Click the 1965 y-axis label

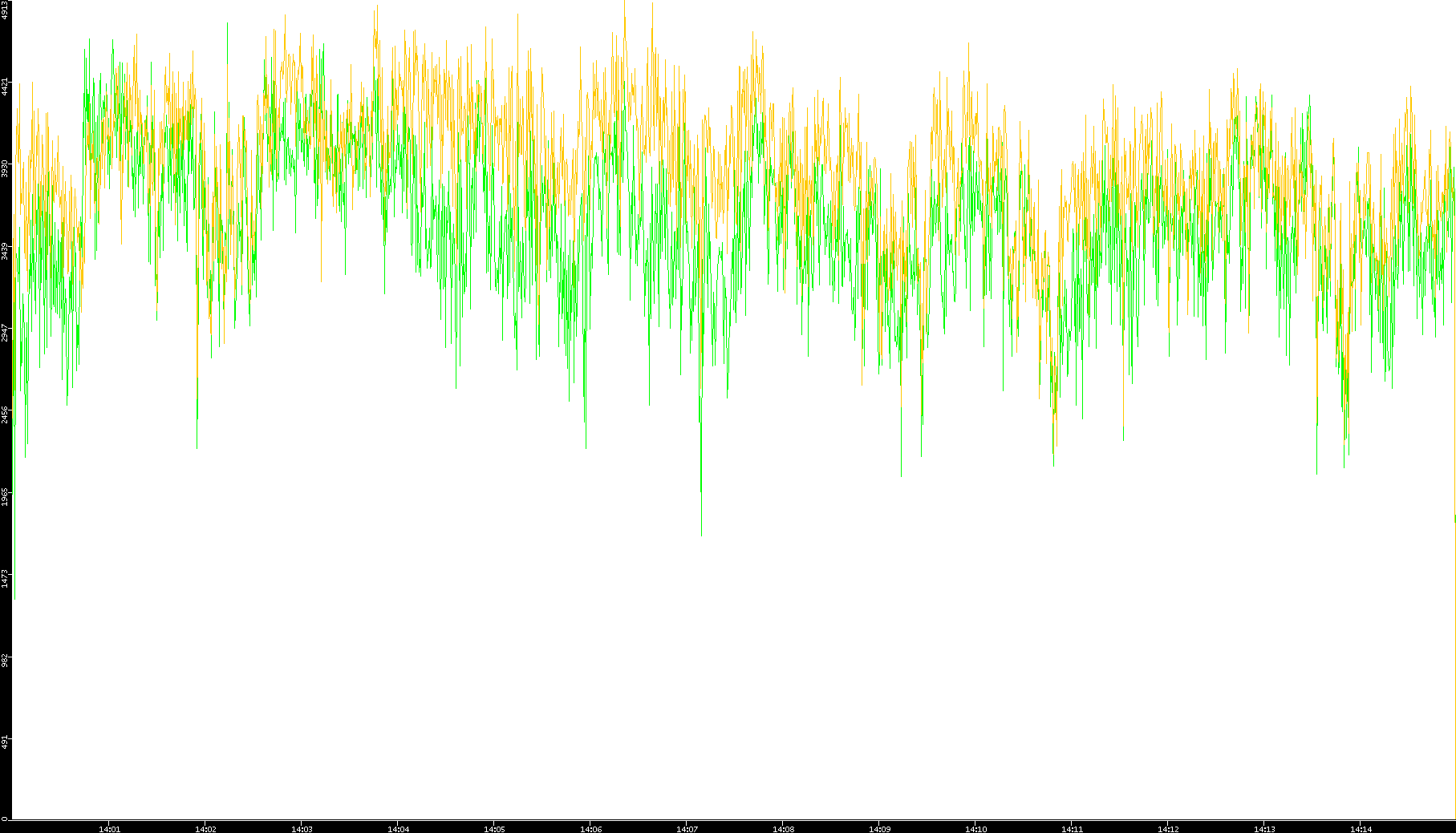pos(6,496)
